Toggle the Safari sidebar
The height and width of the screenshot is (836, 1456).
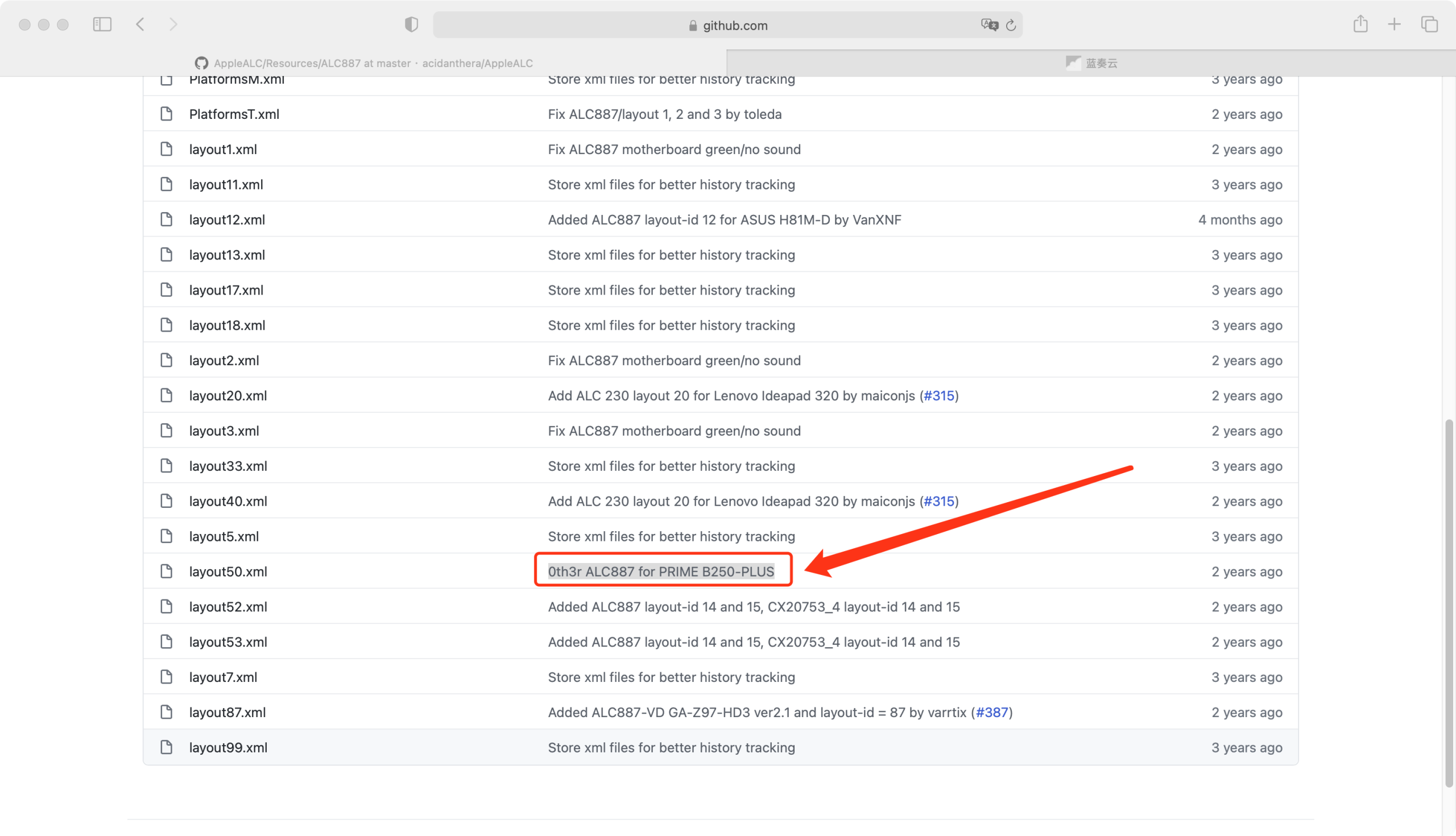102,24
